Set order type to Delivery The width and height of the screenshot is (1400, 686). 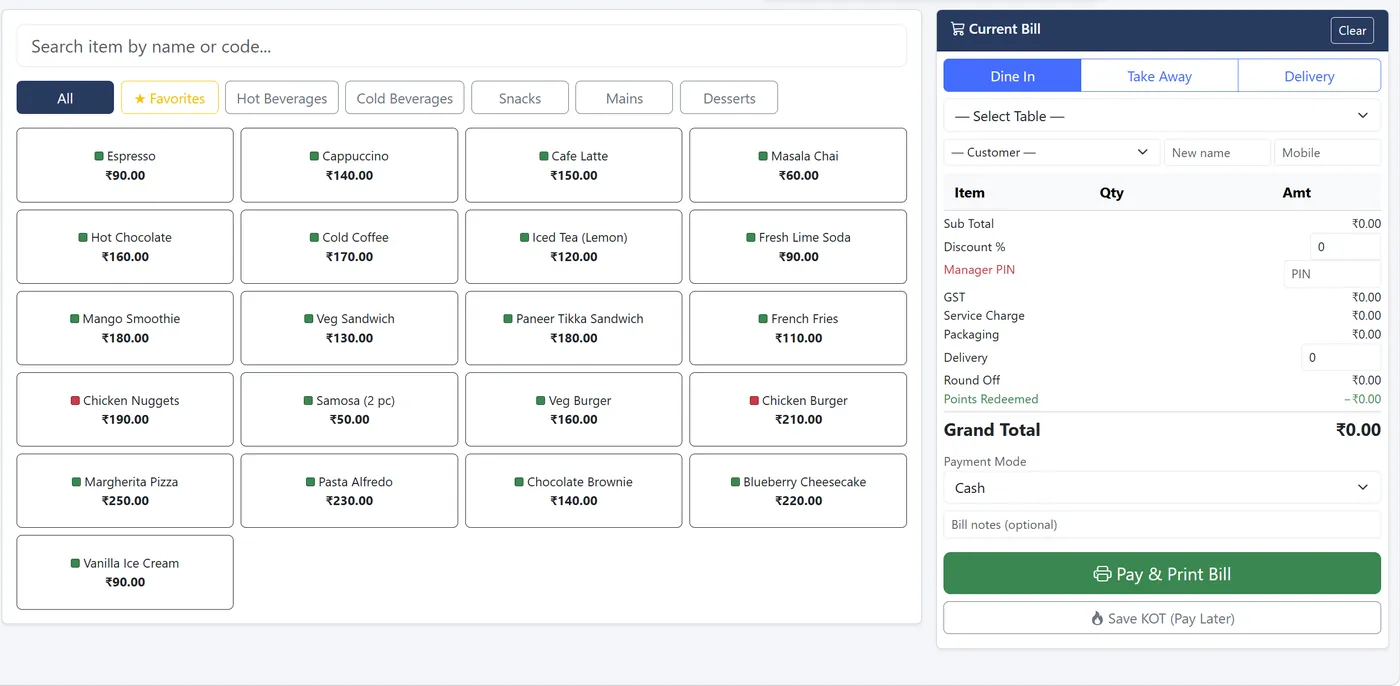coord(1309,76)
